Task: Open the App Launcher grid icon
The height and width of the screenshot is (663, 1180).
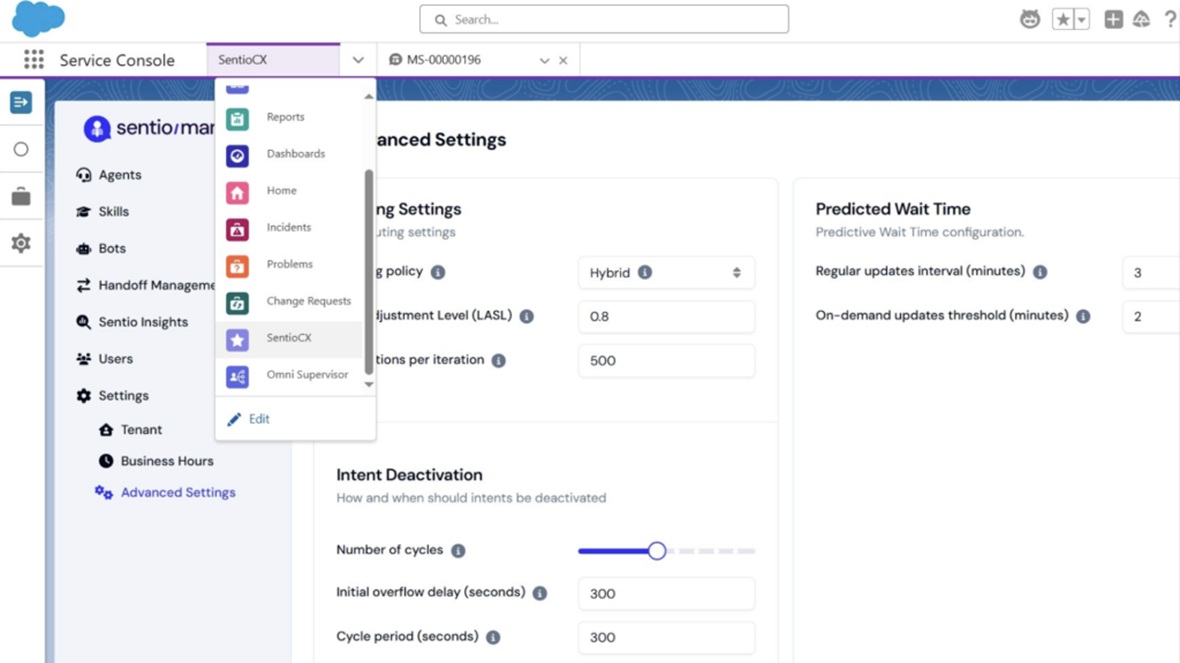Action: coord(34,59)
